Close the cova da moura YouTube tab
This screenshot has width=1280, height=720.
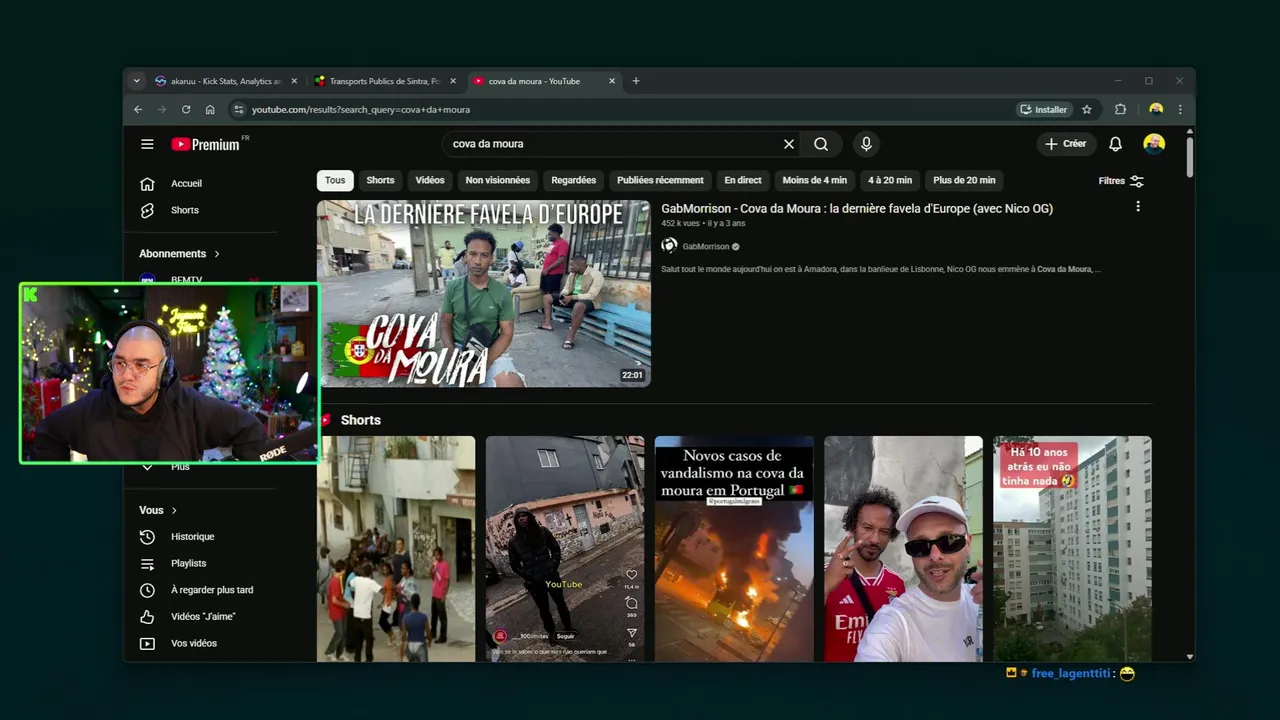(612, 81)
